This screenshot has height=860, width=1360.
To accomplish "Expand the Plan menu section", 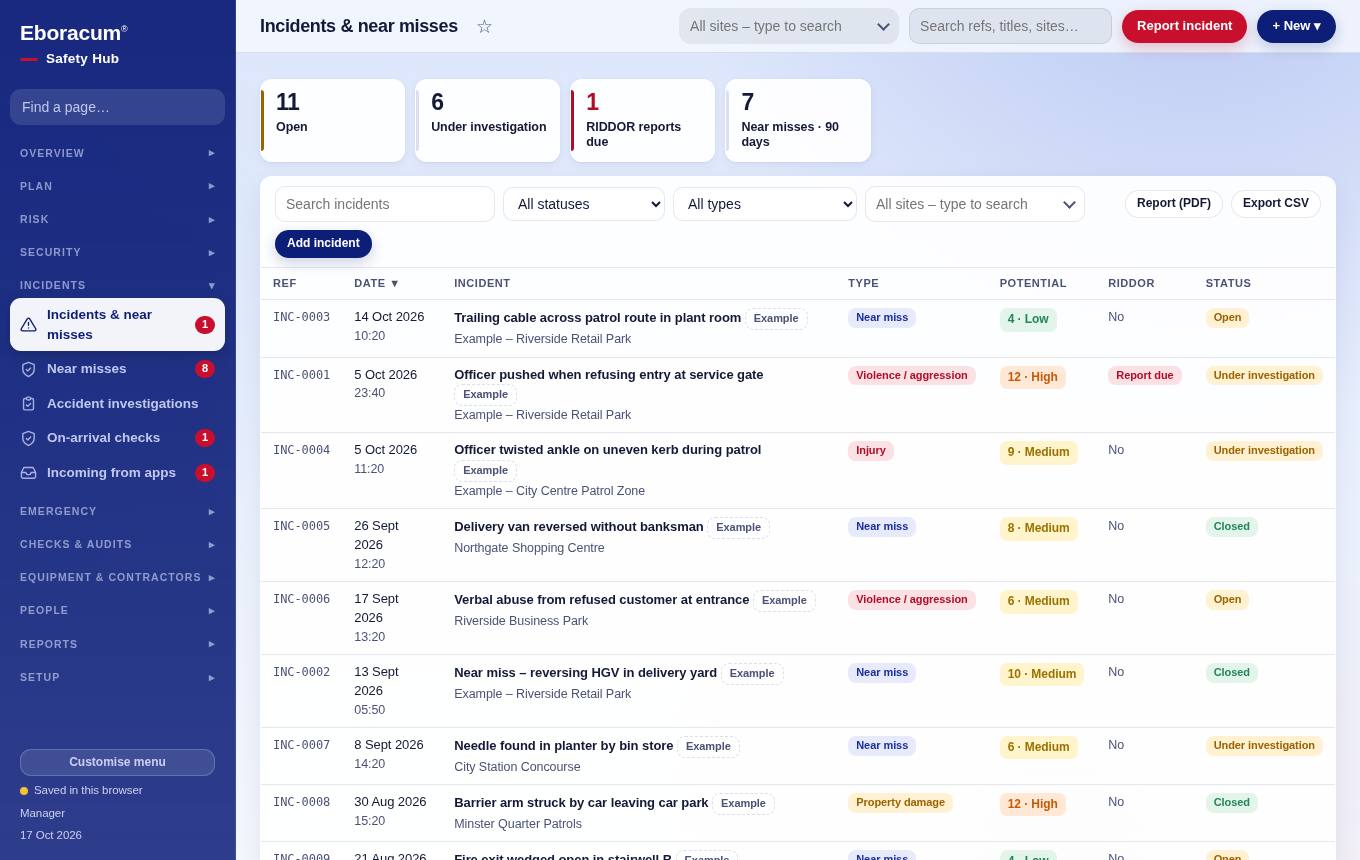I will [117, 186].
